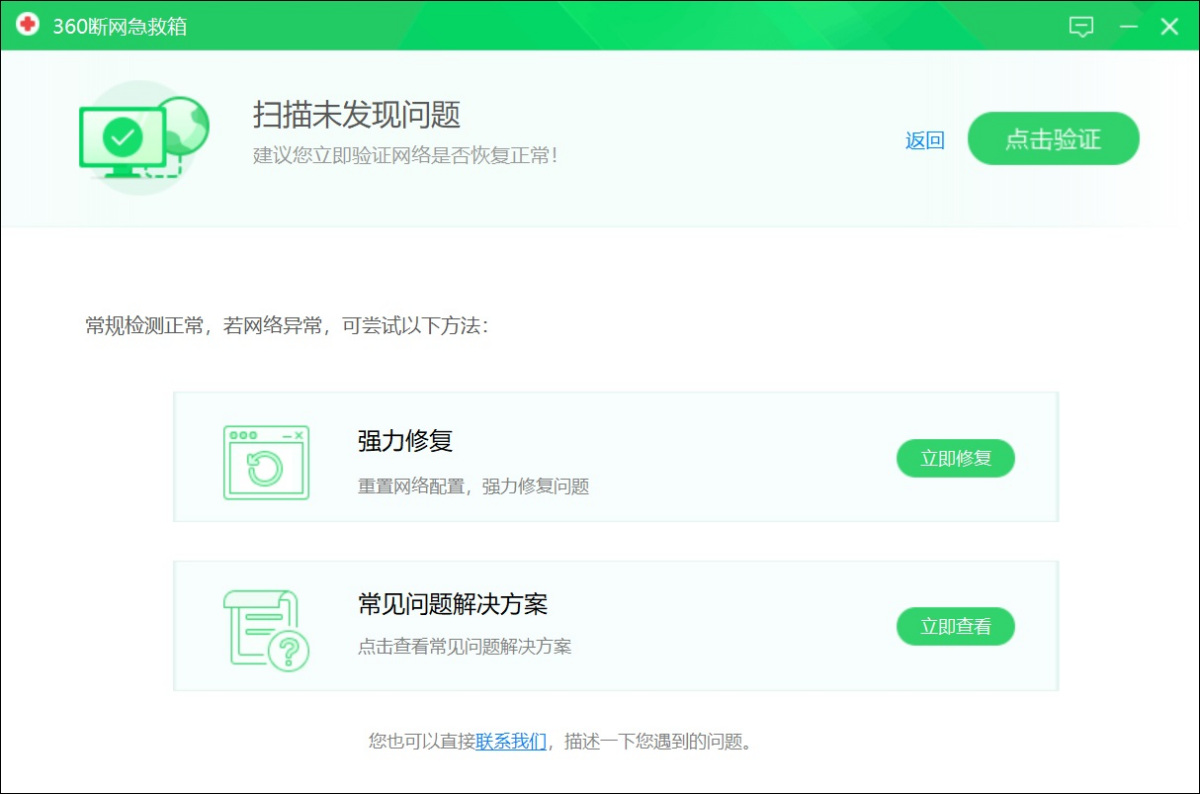Click the 360 logo in the title bar
This screenshot has width=1200, height=794.
(x=27, y=25)
